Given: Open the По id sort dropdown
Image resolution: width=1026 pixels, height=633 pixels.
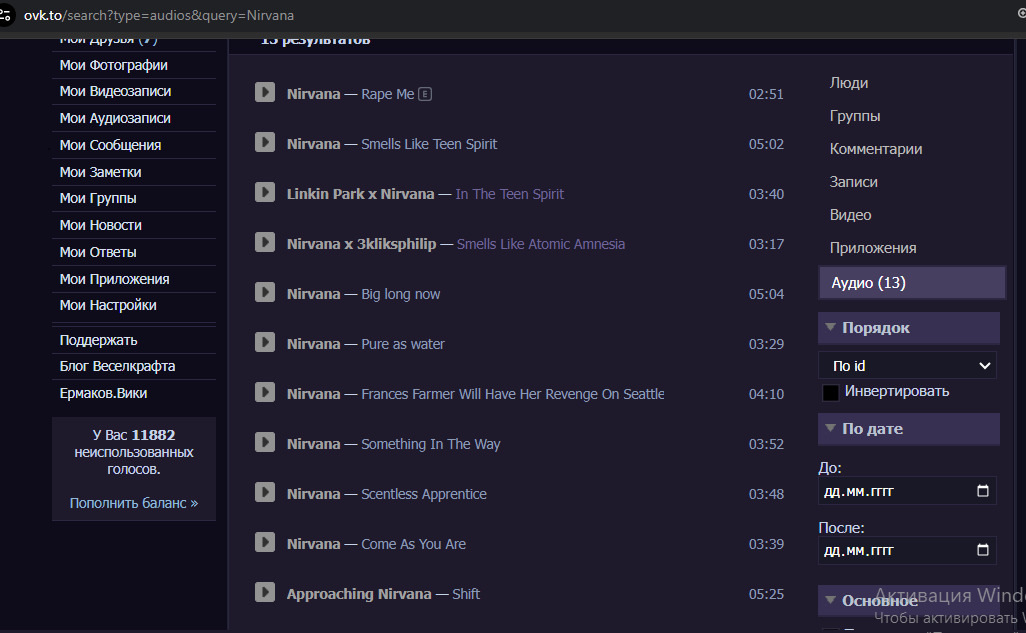Looking at the screenshot, I should (908, 365).
